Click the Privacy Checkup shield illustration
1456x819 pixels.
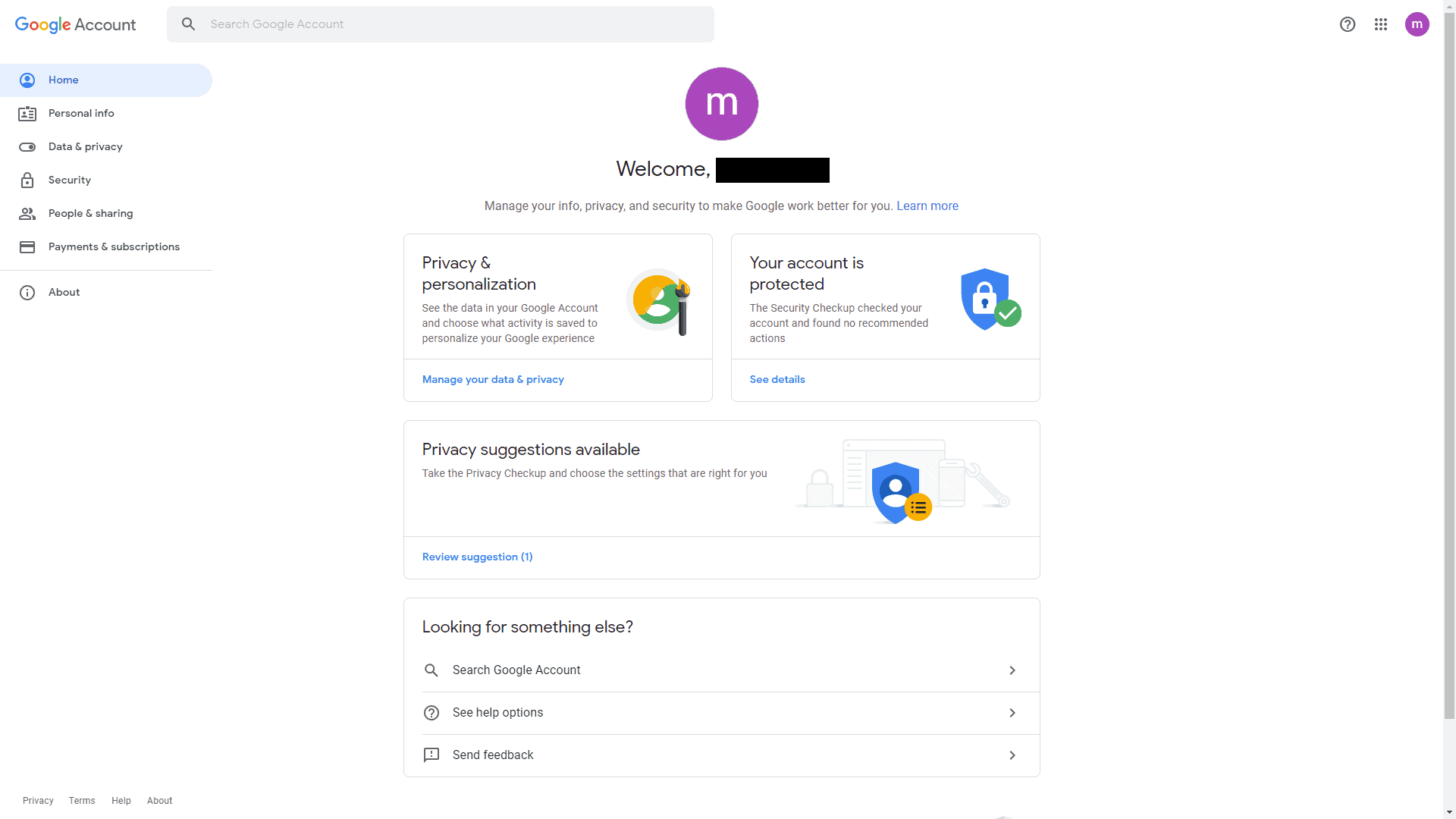point(902,481)
